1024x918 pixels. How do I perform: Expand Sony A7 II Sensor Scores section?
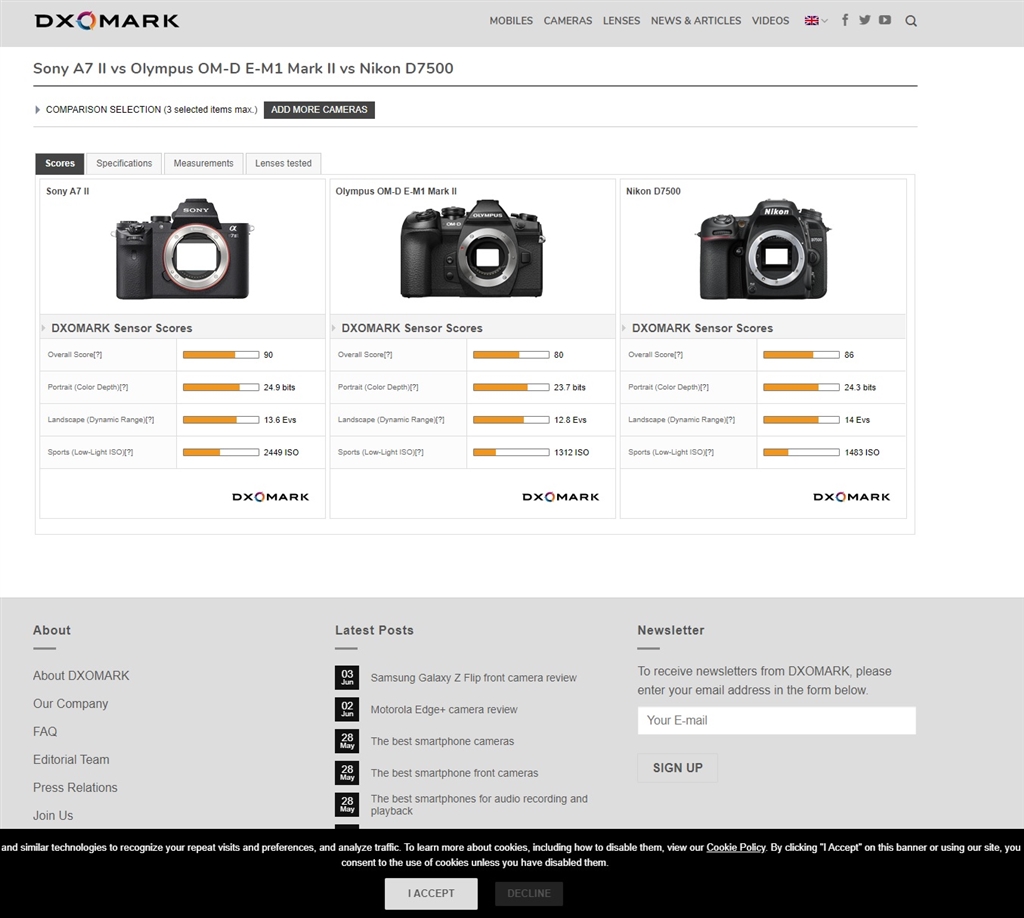(44, 328)
